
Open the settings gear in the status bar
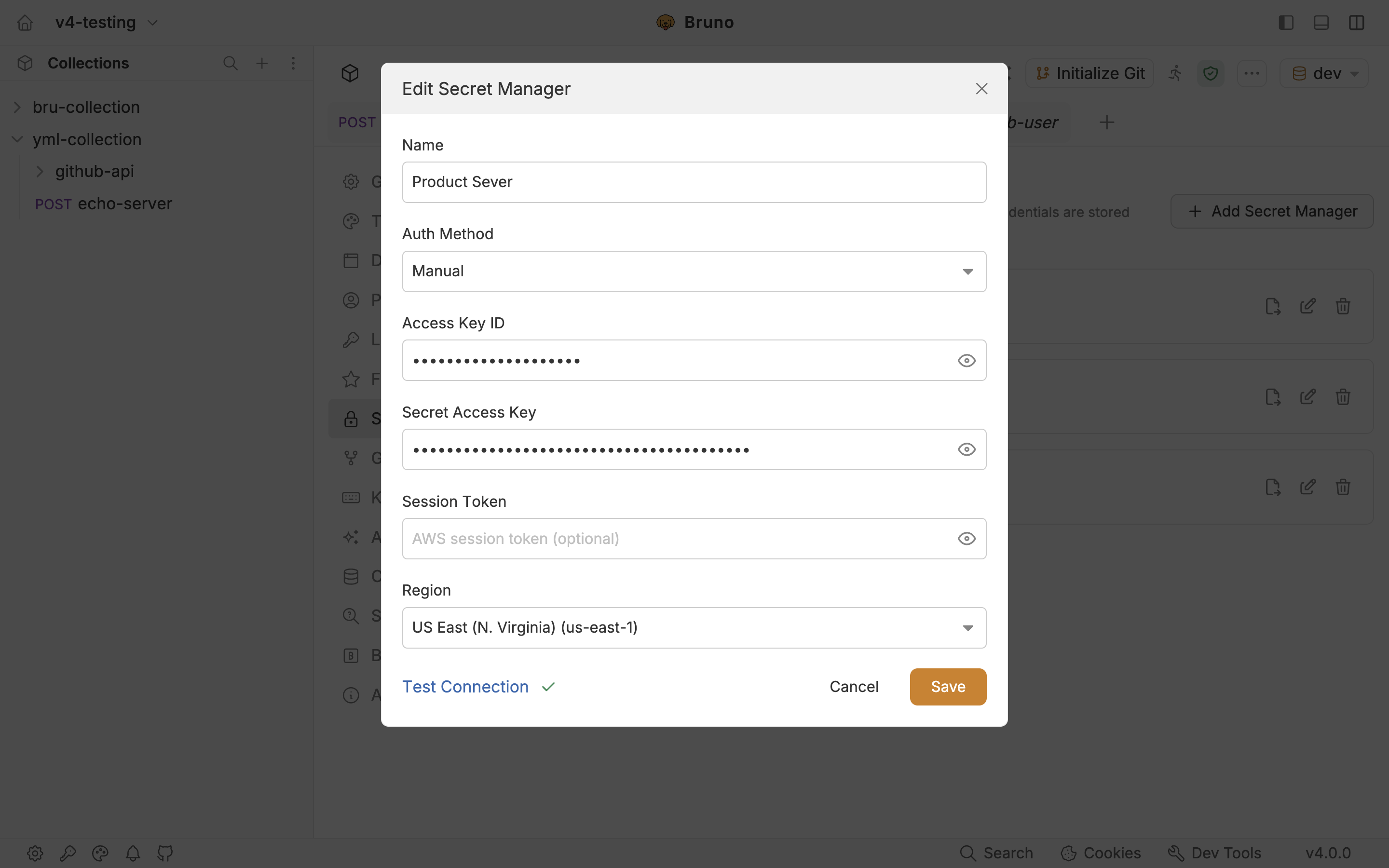pyautogui.click(x=35, y=853)
